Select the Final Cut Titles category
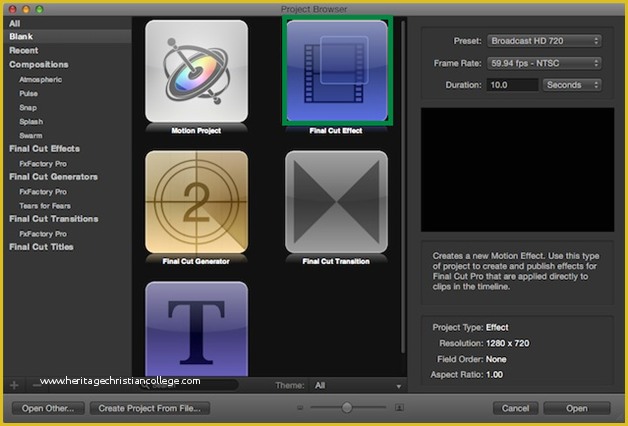Image resolution: width=628 pixels, height=426 pixels. coord(41,247)
